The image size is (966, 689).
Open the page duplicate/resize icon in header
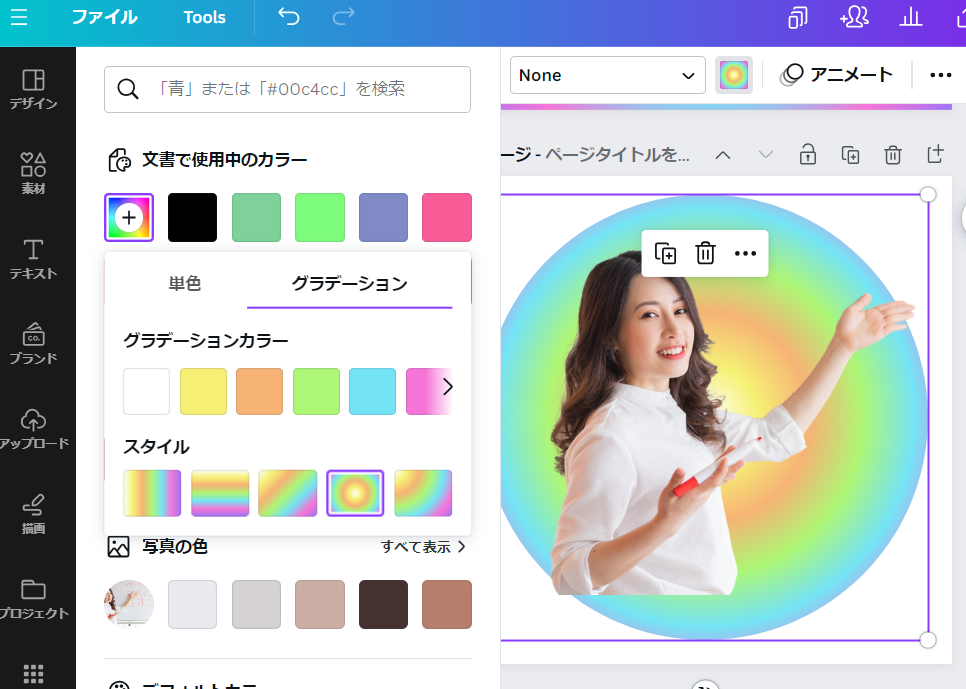(x=798, y=17)
